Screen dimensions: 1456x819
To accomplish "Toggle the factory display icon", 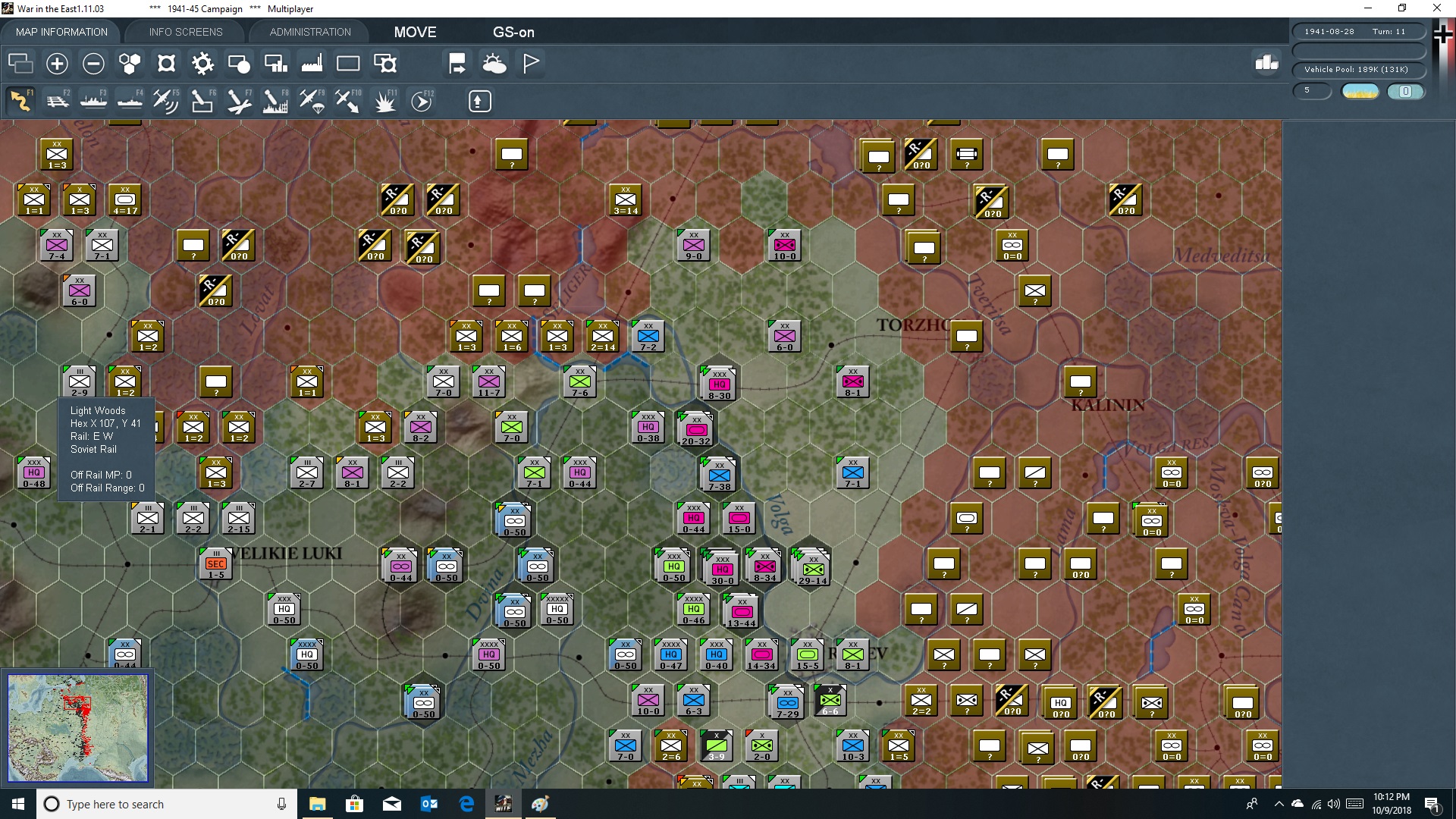I will pos(312,64).
